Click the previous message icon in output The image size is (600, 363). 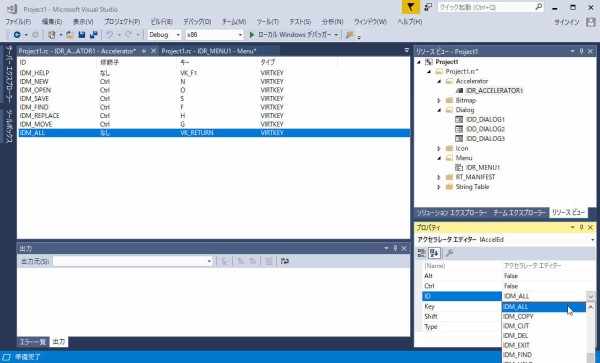point(241,261)
